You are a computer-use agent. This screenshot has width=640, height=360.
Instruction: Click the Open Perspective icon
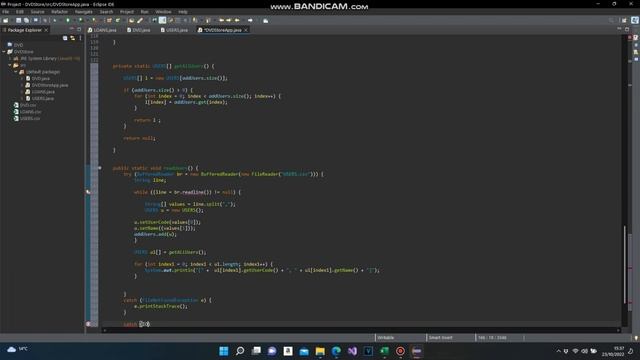(624, 20)
